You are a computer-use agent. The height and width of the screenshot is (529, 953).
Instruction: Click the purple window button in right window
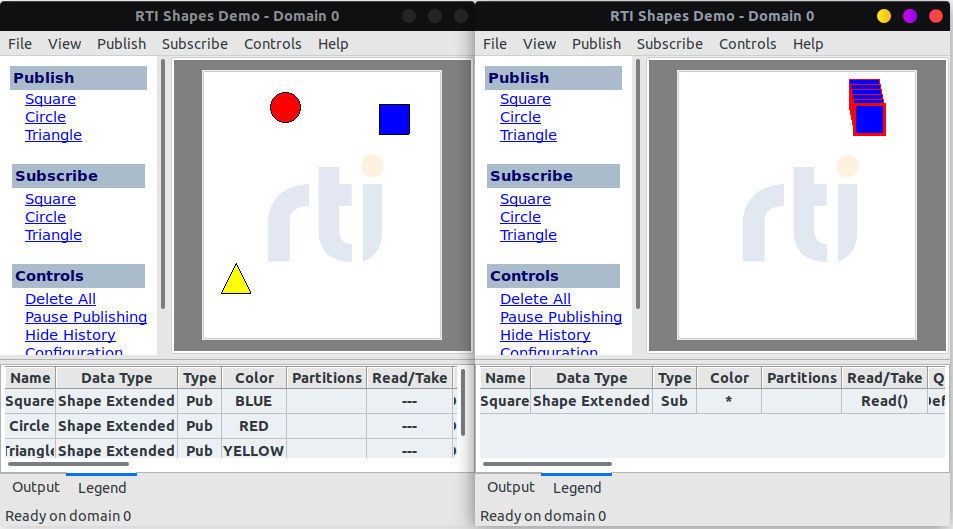pyautogui.click(x=910, y=16)
